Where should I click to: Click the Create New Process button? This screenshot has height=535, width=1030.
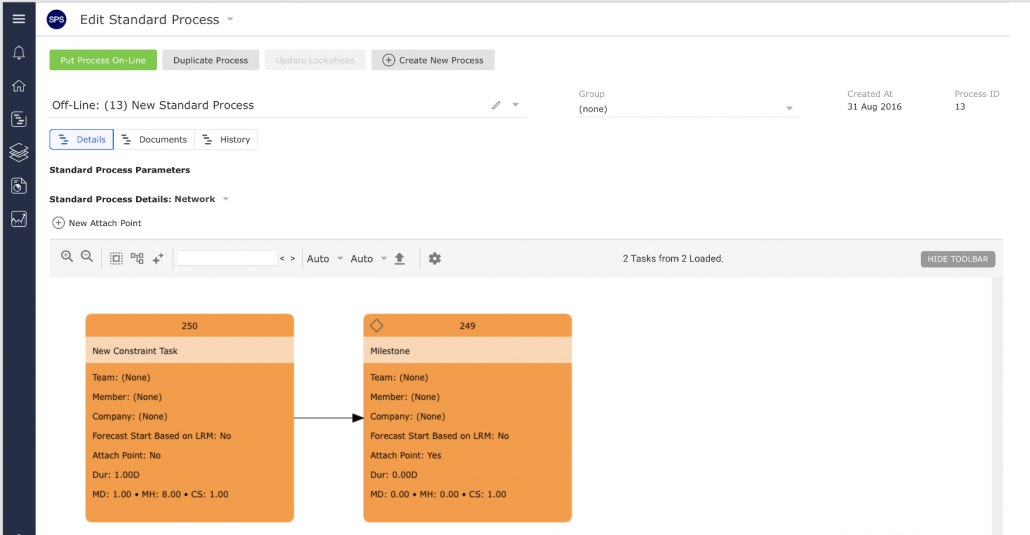click(x=433, y=60)
